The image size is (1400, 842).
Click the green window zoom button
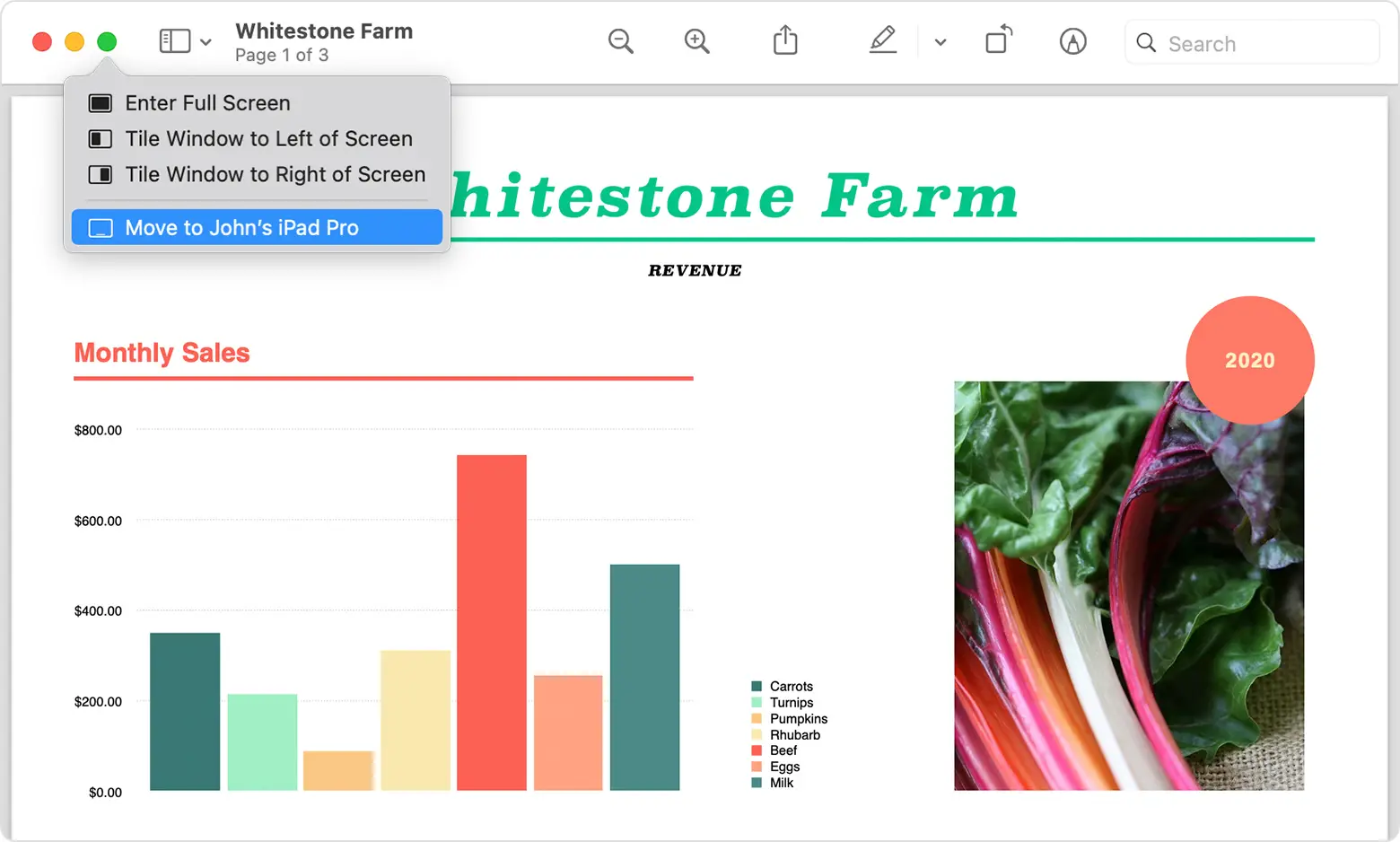tap(107, 41)
